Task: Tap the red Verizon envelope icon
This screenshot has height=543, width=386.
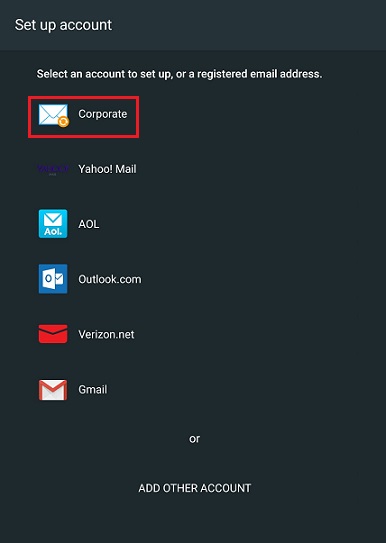Action: tap(53, 334)
